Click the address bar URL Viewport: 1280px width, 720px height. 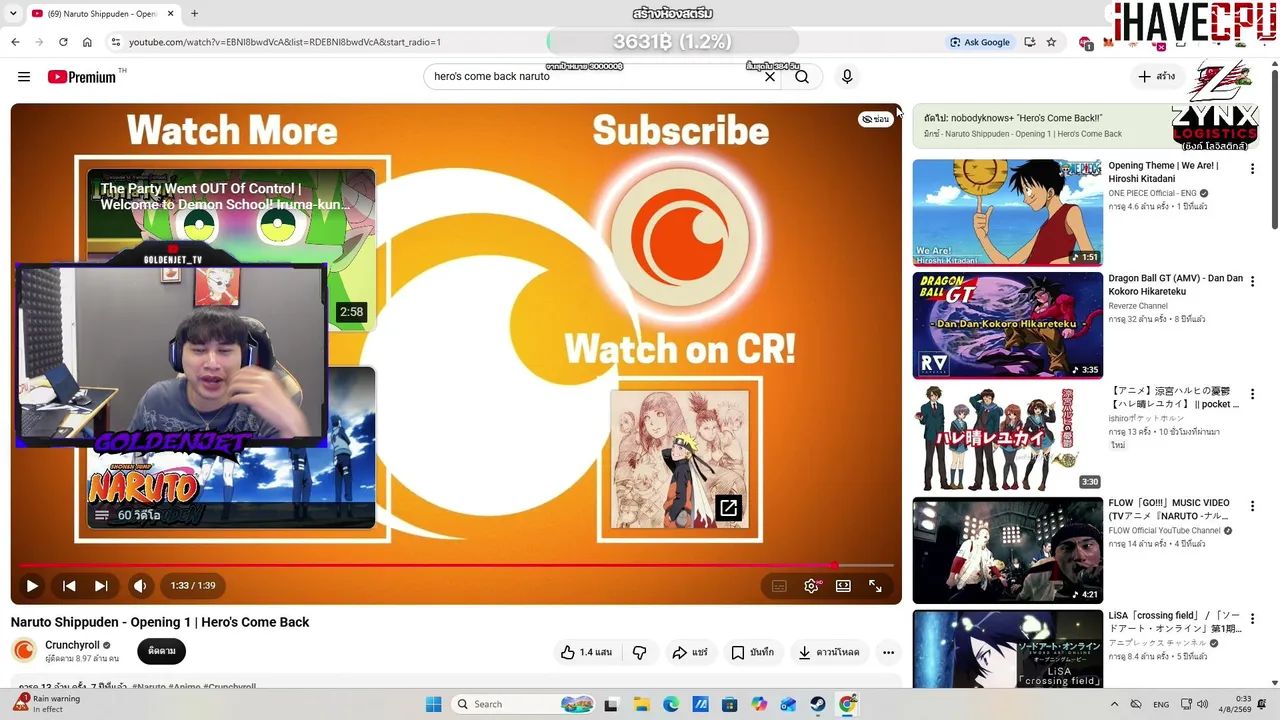(285, 42)
